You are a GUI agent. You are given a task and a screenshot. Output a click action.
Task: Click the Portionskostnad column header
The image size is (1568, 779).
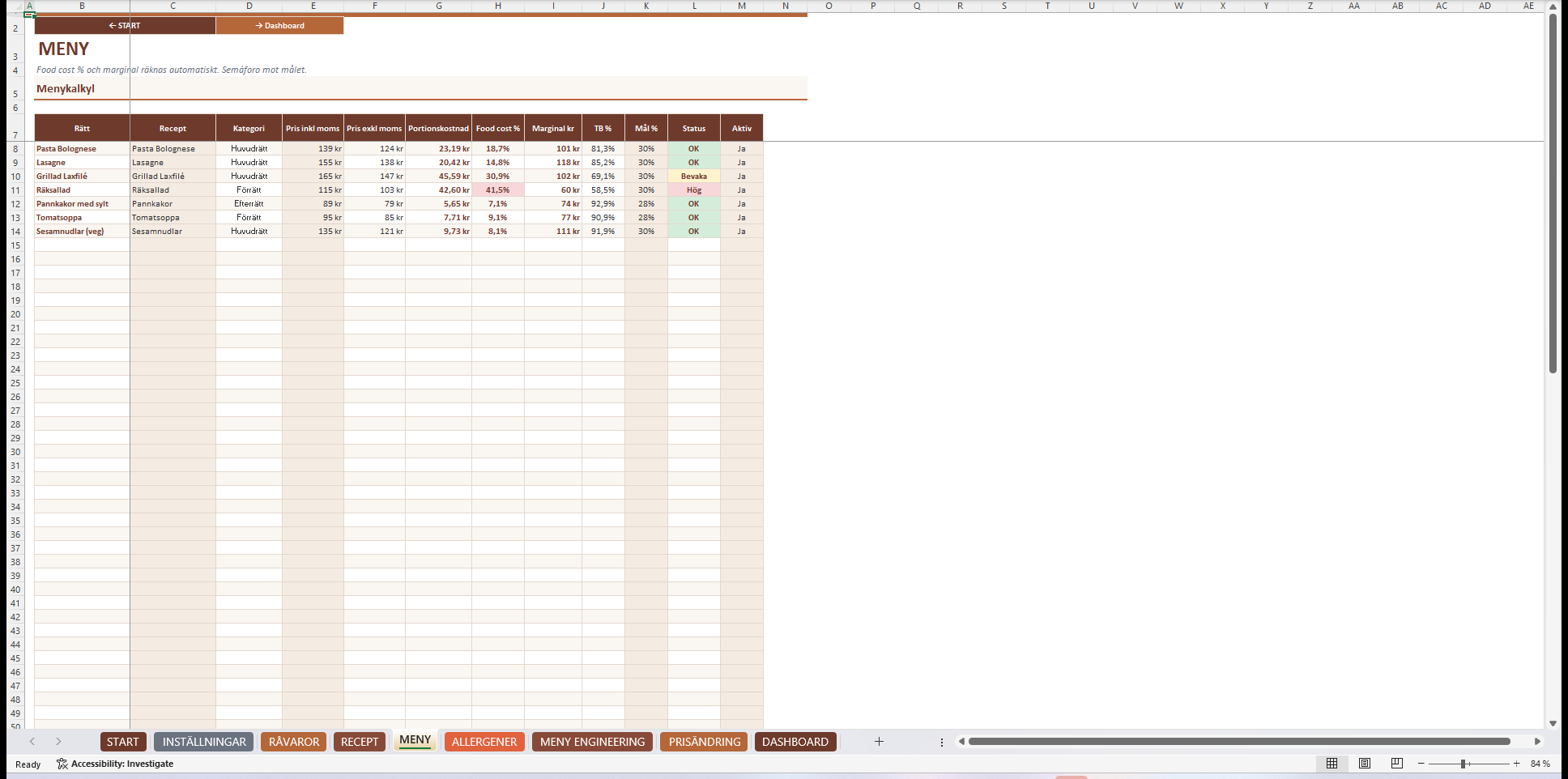point(438,128)
